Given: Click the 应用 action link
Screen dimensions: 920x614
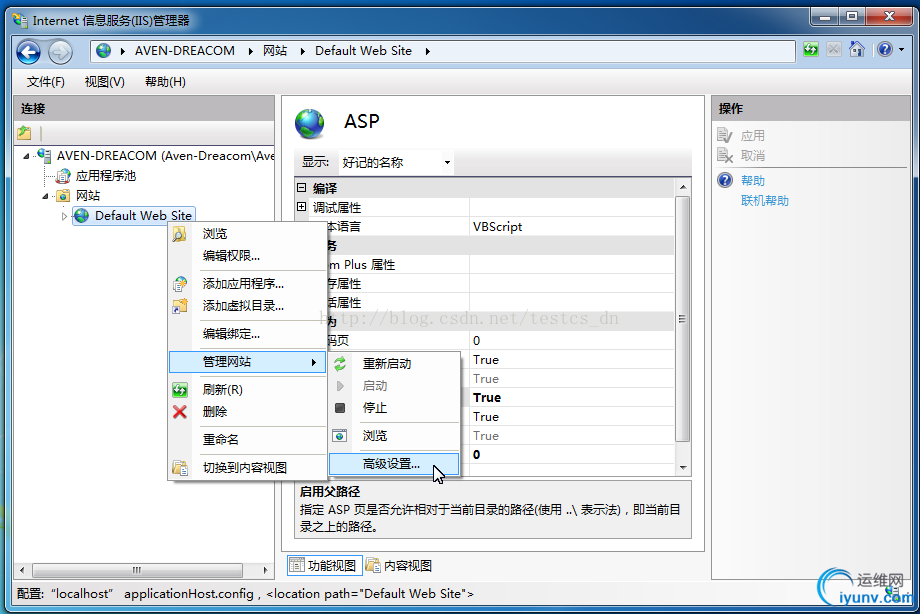Looking at the screenshot, I should (753, 136).
